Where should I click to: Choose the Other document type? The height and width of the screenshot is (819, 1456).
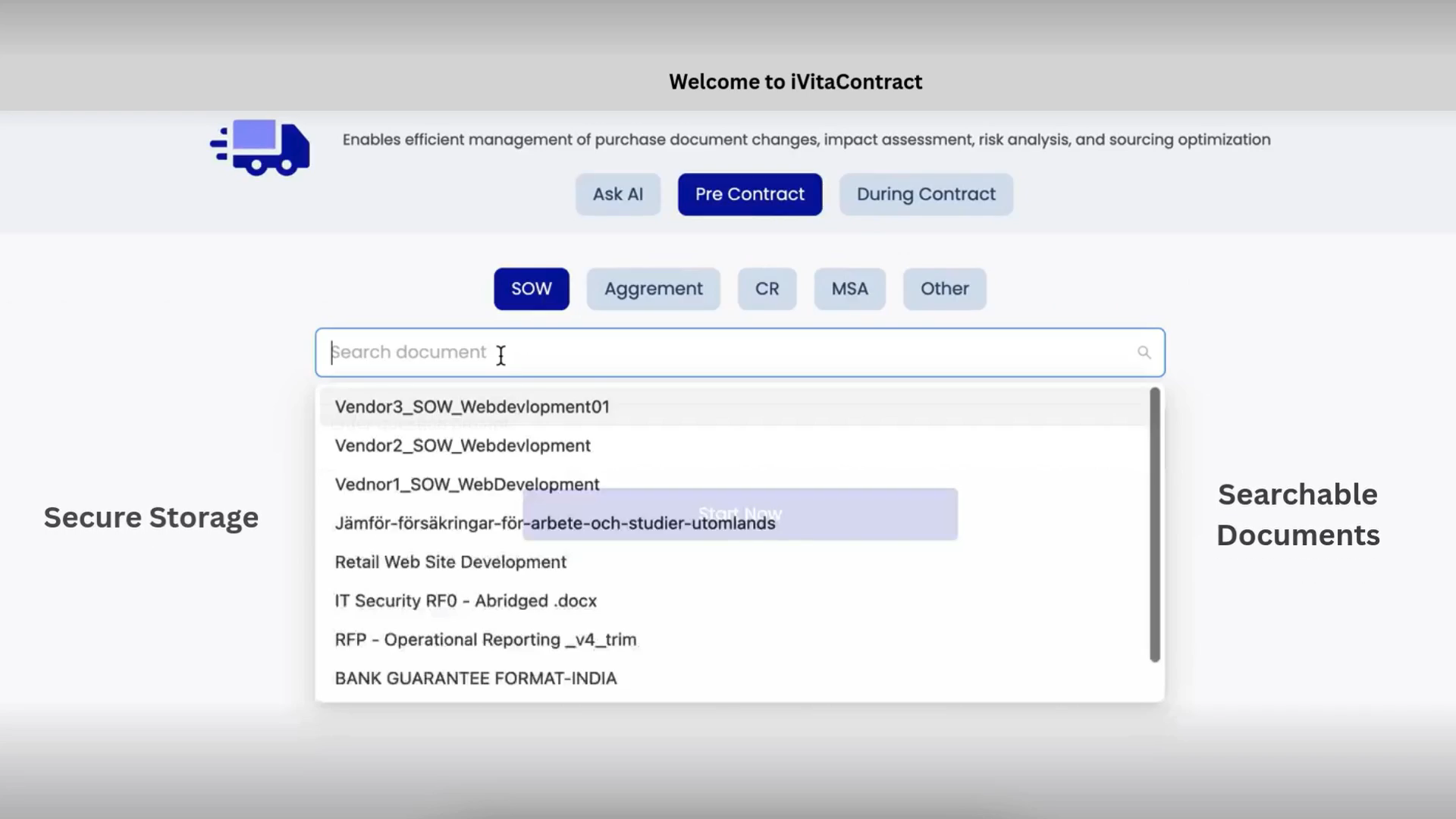point(944,289)
